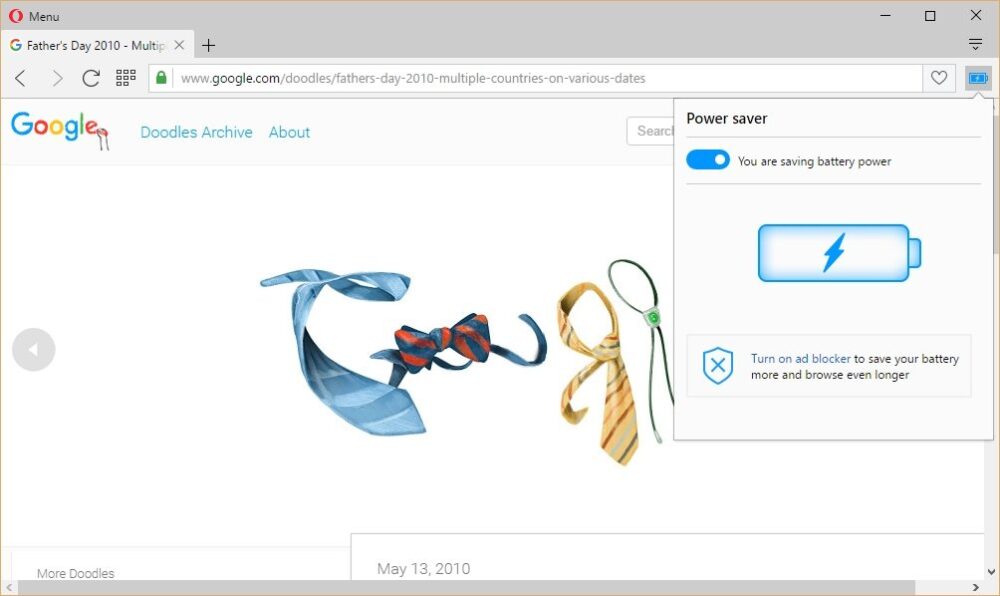Click the Turn on ad blocker link
Viewport: 1000px width, 596px height.
click(x=800, y=358)
